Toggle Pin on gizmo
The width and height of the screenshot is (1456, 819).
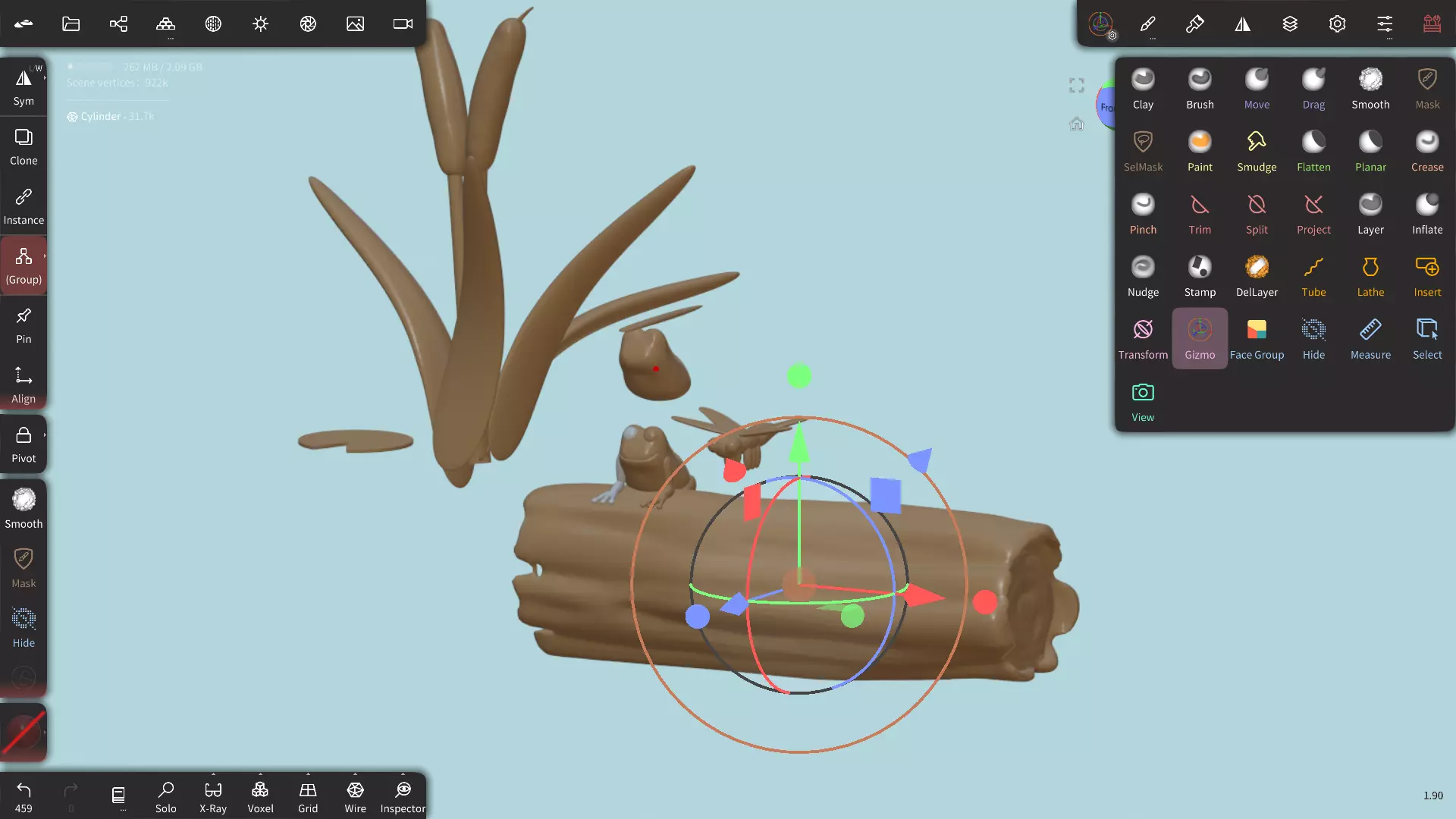coord(24,325)
